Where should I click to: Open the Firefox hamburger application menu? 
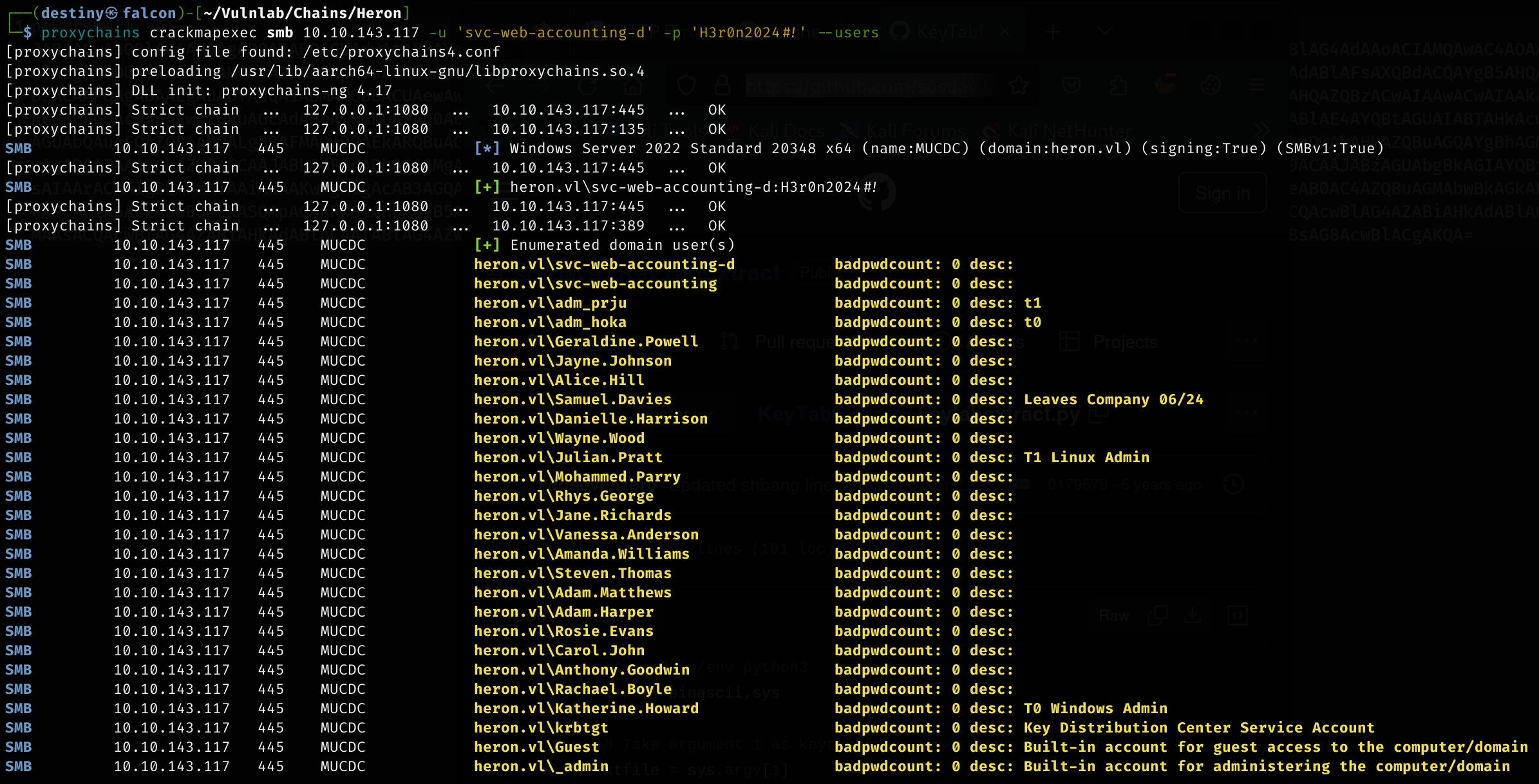[1257, 85]
